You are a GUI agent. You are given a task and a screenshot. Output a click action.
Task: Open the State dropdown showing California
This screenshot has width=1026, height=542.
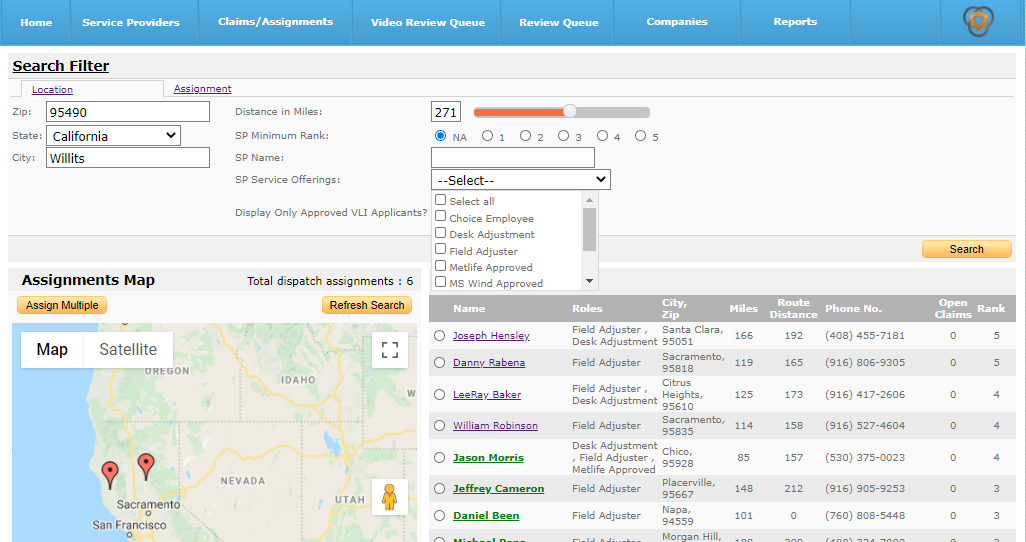click(113, 136)
